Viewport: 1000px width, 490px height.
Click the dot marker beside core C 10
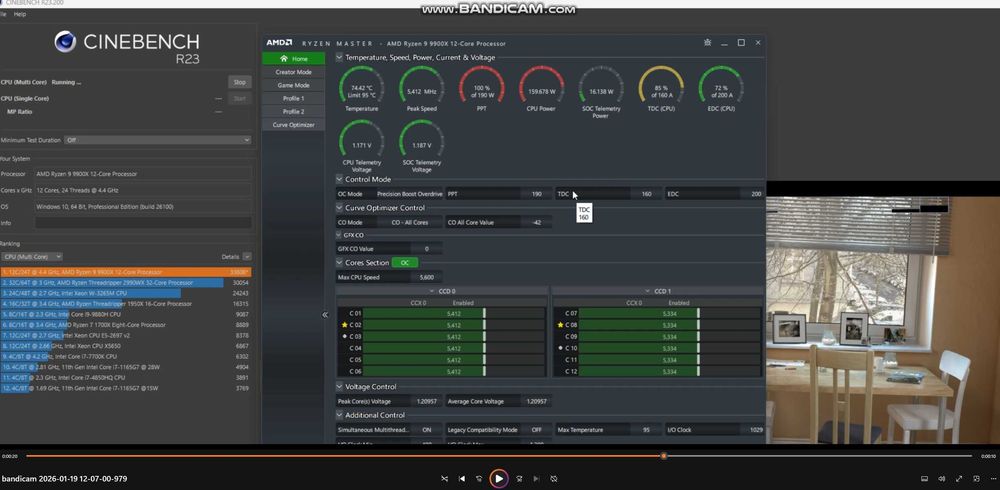click(x=561, y=348)
